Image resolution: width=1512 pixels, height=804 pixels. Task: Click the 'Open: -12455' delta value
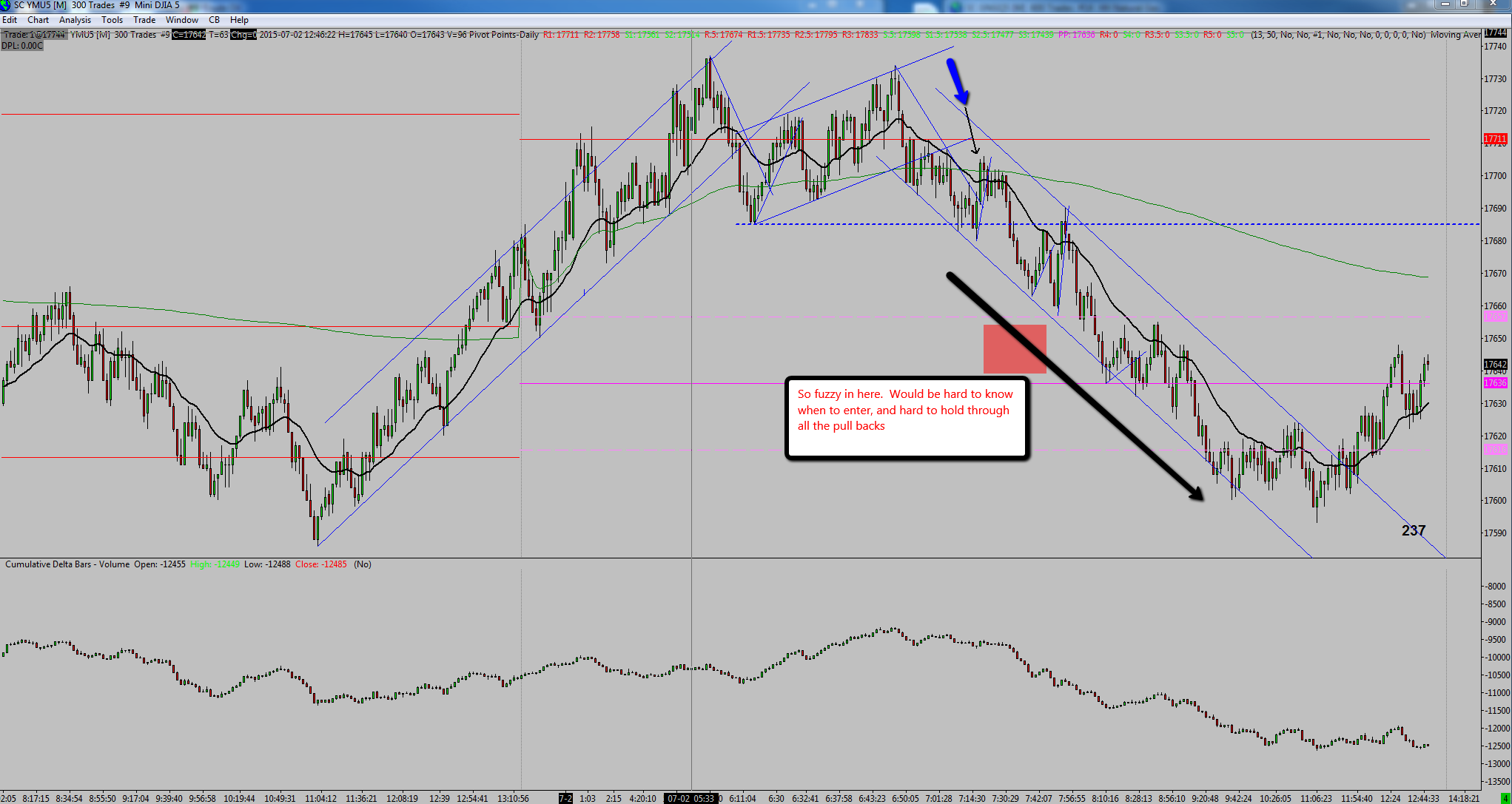pyautogui.click(x=160, y=564)
